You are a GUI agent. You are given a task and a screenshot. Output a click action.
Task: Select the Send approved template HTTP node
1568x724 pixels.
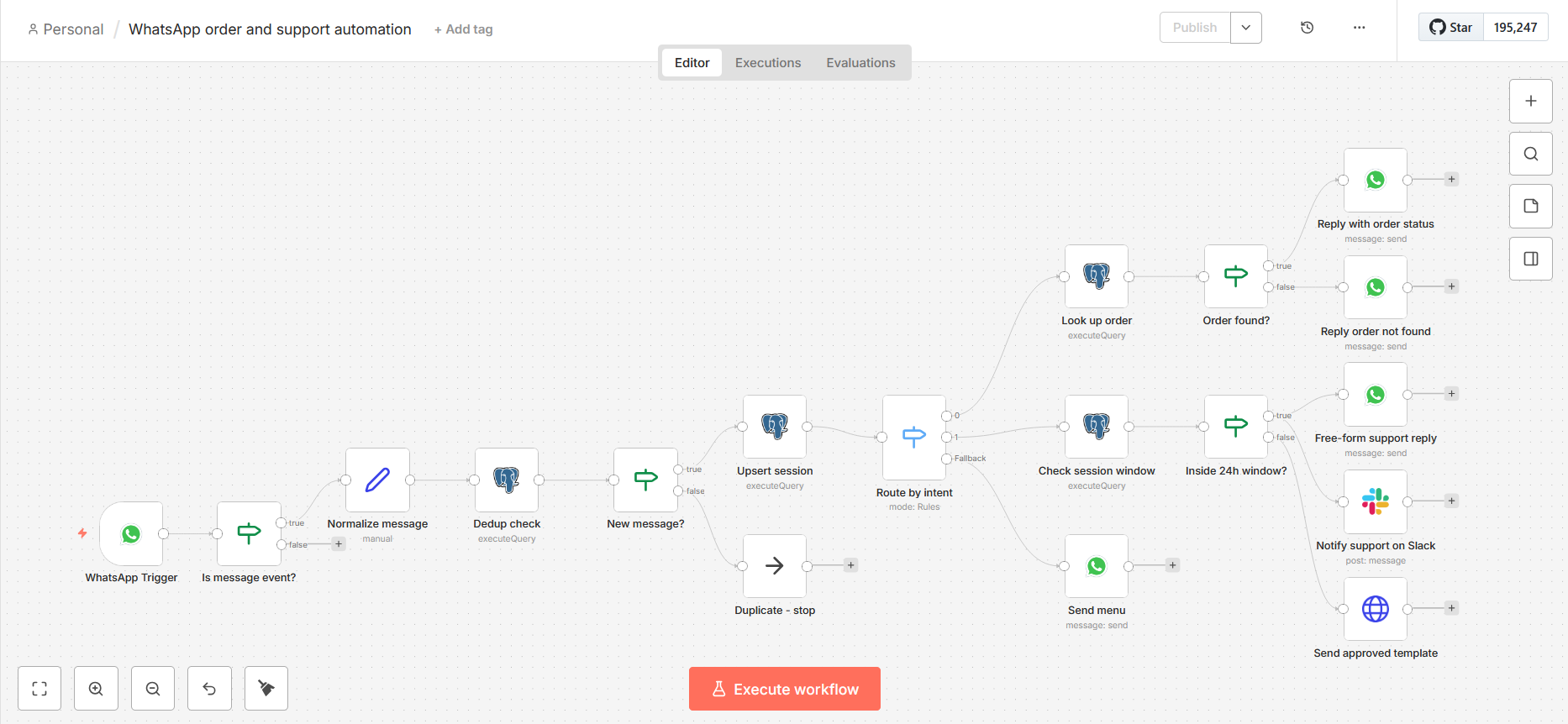tap(1376, 610)
